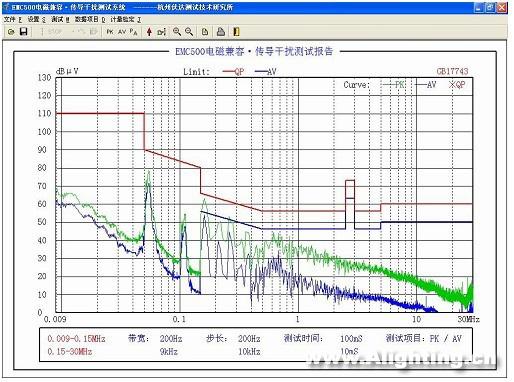Click the report title EMC500电磁兼容
This screenshot has width=514, height=382.
tap(254, 51)
